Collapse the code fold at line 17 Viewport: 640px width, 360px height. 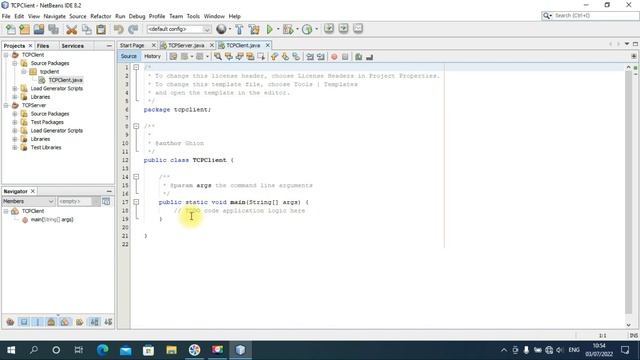[136, 202]
